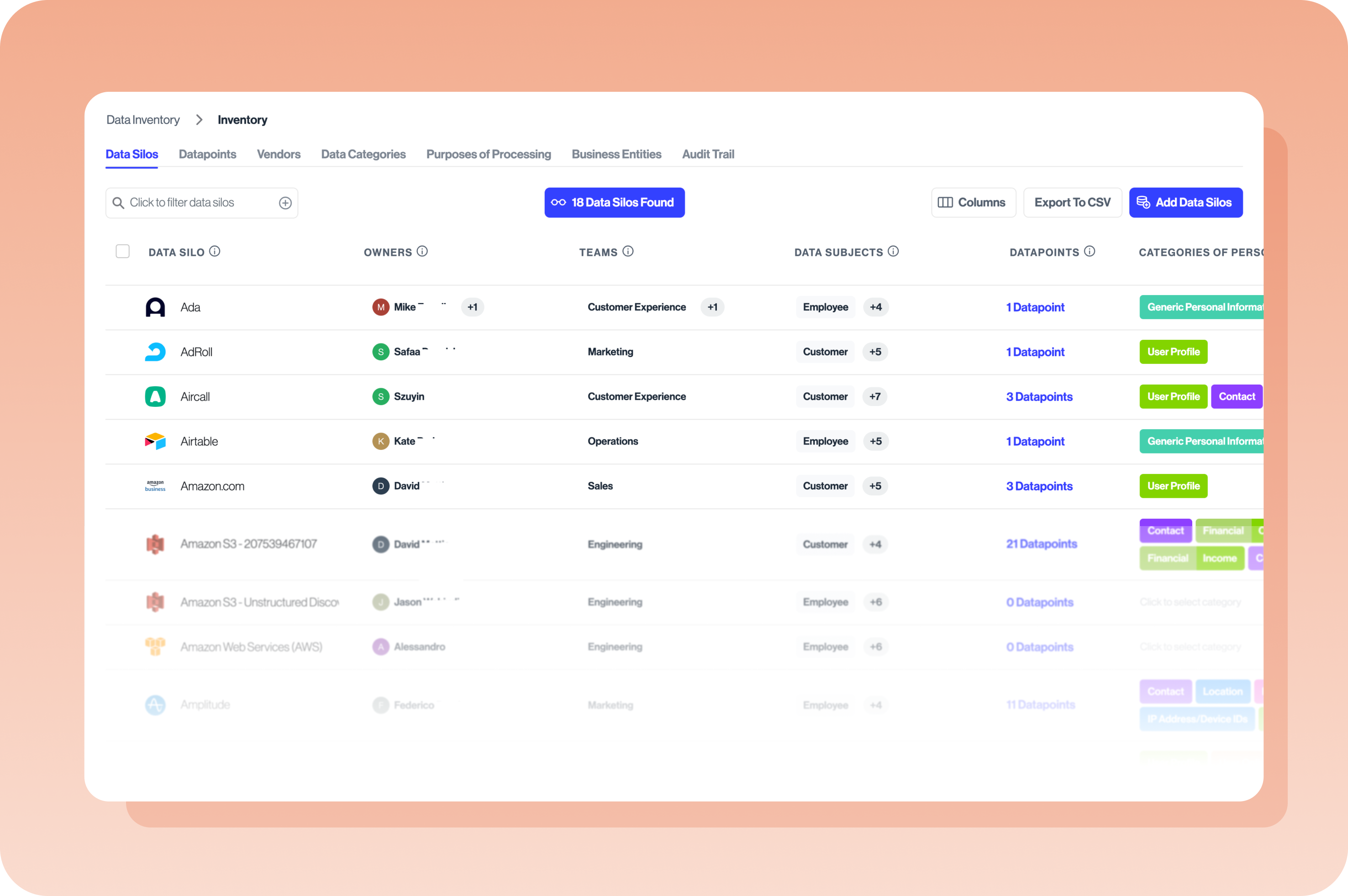Click Export To CSV button
Image resolution: width=1348 pixels, height=896 pixels.
coord(1072,202)
